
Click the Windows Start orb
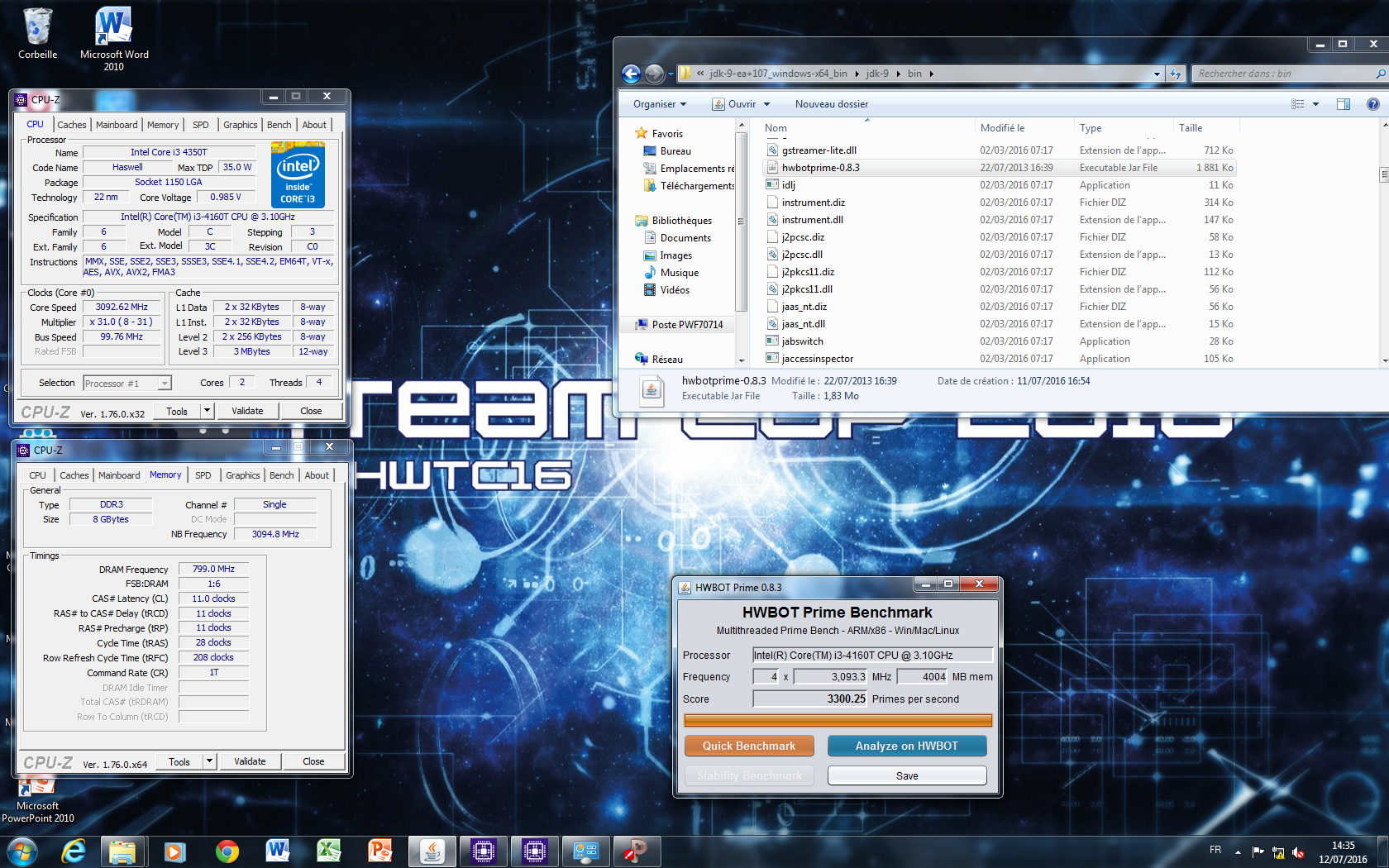point(21,851)
